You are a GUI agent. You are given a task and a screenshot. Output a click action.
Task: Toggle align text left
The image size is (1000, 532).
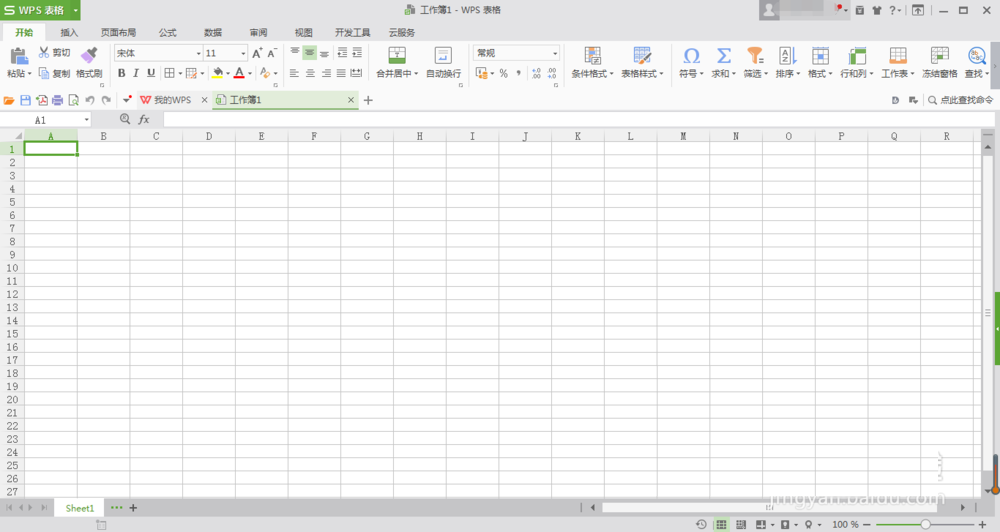294,73
